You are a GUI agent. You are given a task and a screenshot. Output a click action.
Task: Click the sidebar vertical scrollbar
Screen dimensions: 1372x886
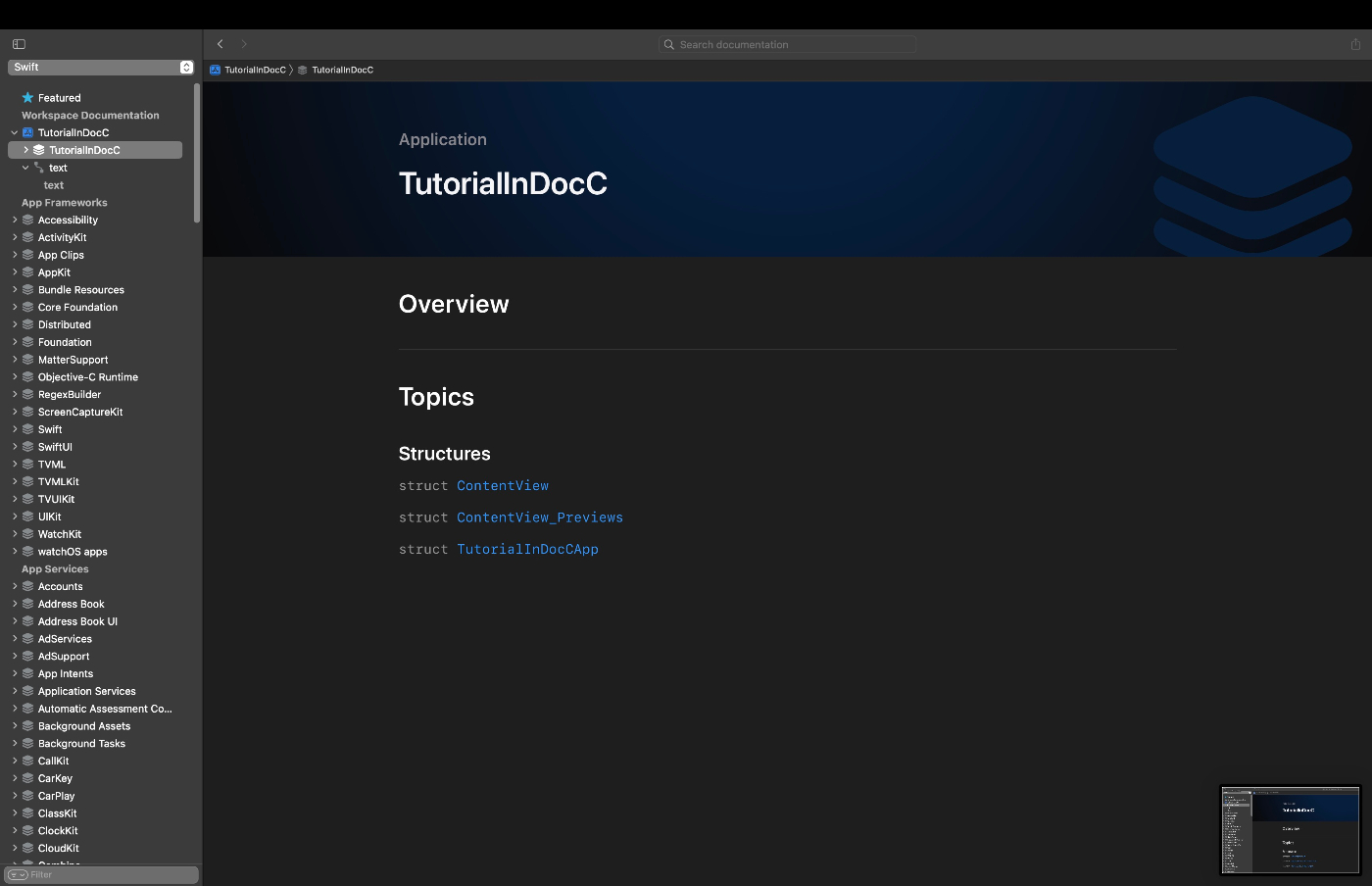point(197,153)
